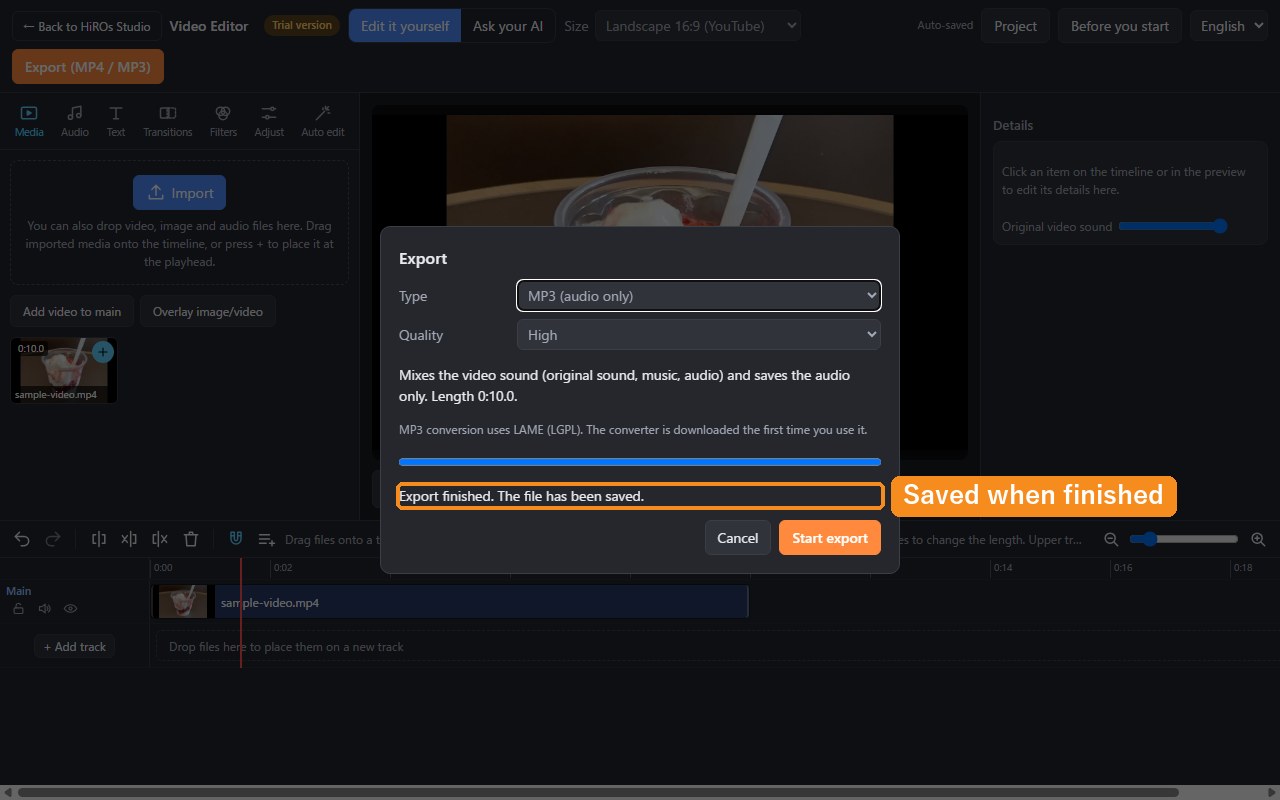1280x800 pixels.
Task: Click Overlay image/video button
Action: coord(208,312)
